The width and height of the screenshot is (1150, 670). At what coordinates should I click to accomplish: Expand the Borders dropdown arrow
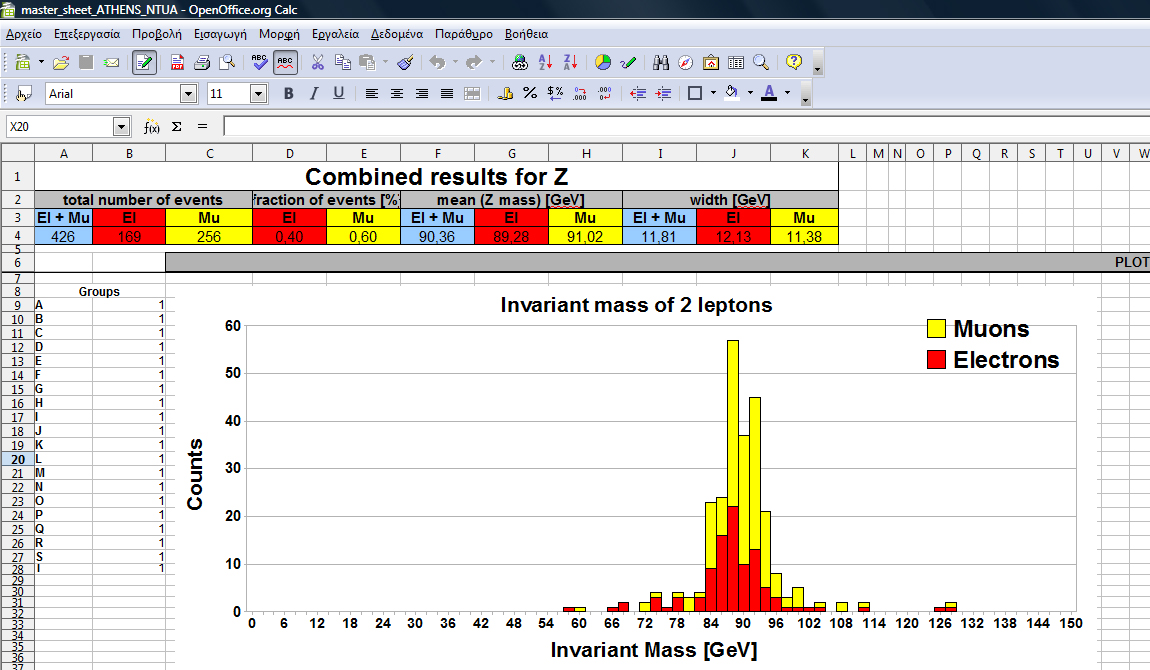(x=714, y=93)
